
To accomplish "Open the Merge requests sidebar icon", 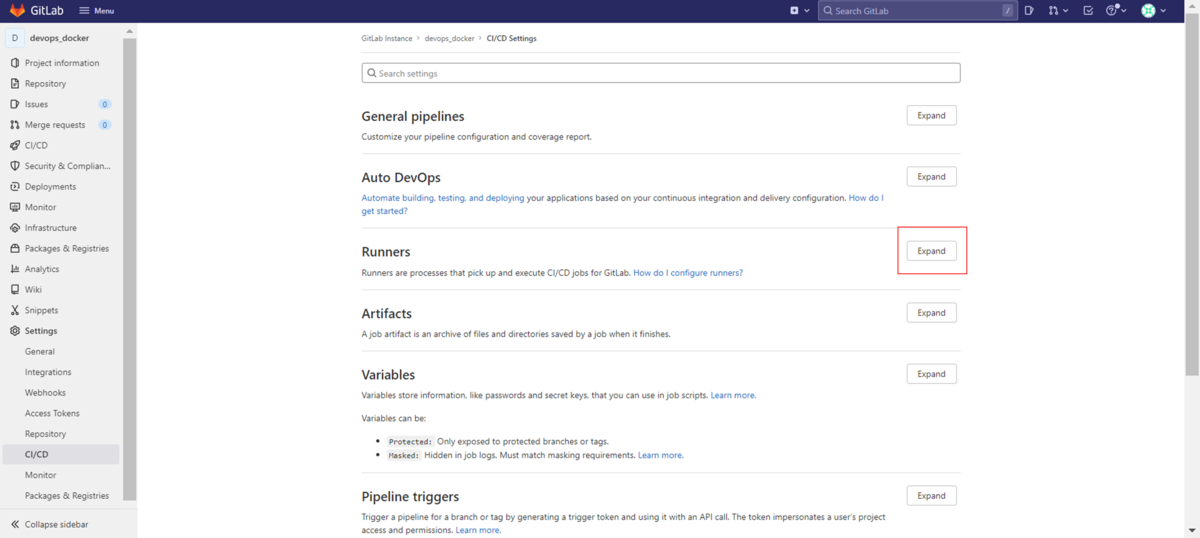I will coord(14,125).
